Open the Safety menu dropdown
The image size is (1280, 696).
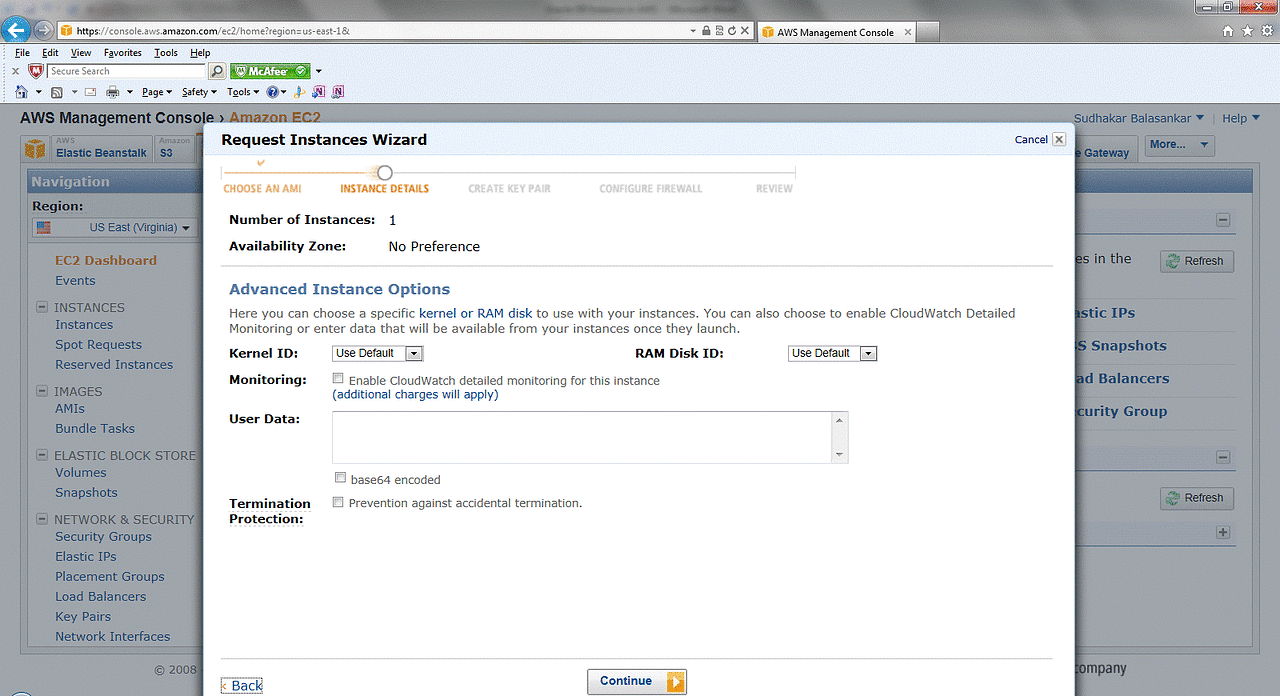pyautogui.click(x=199, y=92)
